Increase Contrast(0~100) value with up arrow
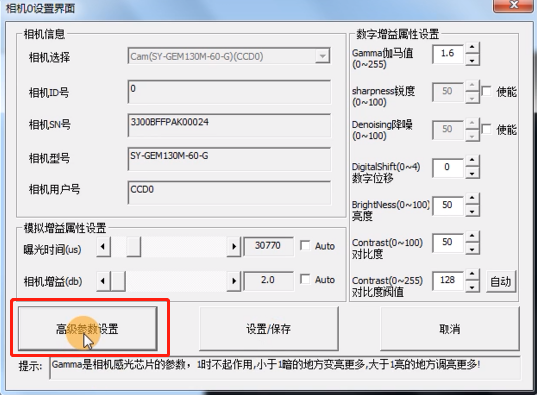This screenshot has height=395, width=537. [472, 236]
